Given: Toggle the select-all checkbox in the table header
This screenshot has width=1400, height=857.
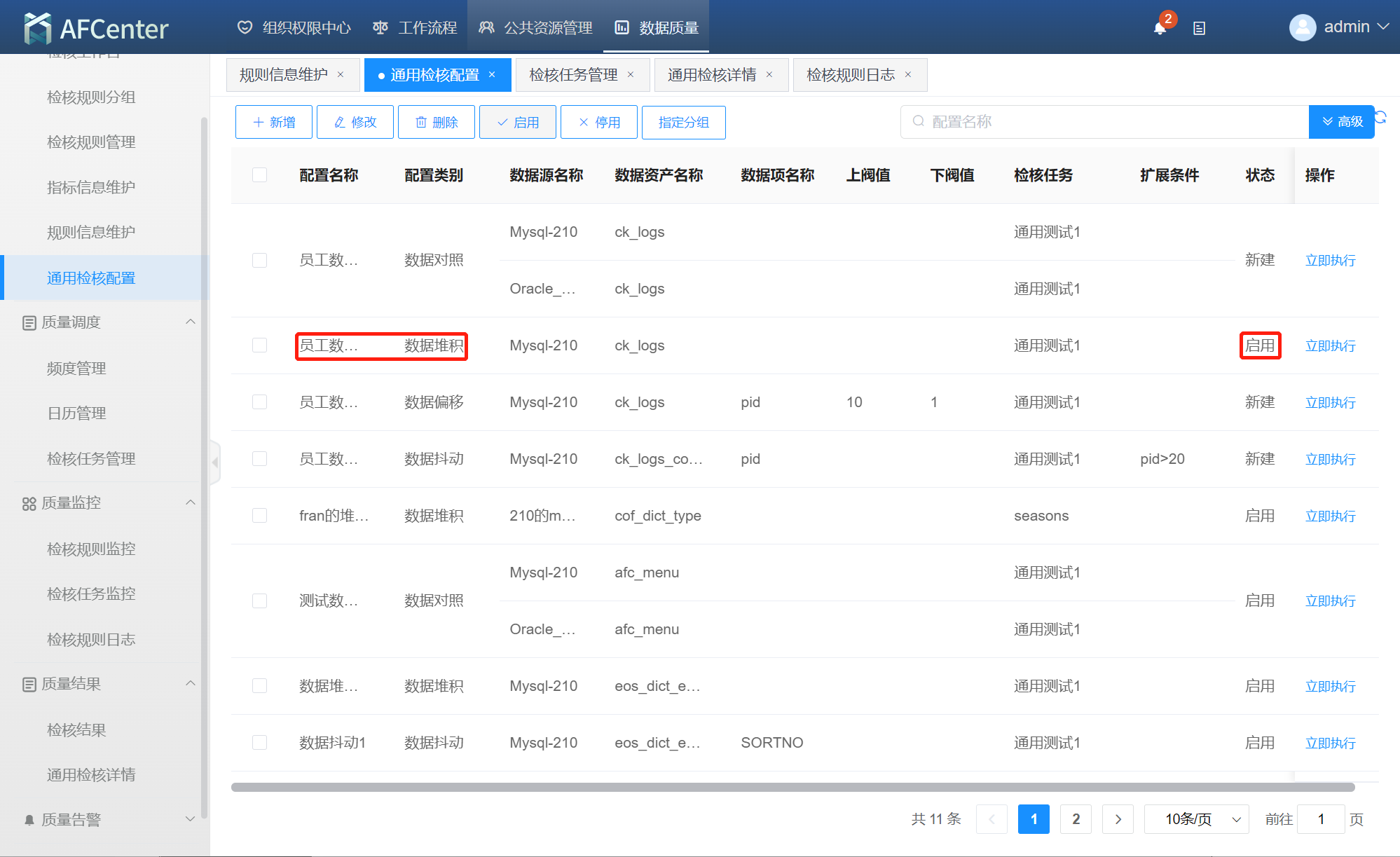Looking at the screenshot, I should pyautogui.click(x=259, y=175).
